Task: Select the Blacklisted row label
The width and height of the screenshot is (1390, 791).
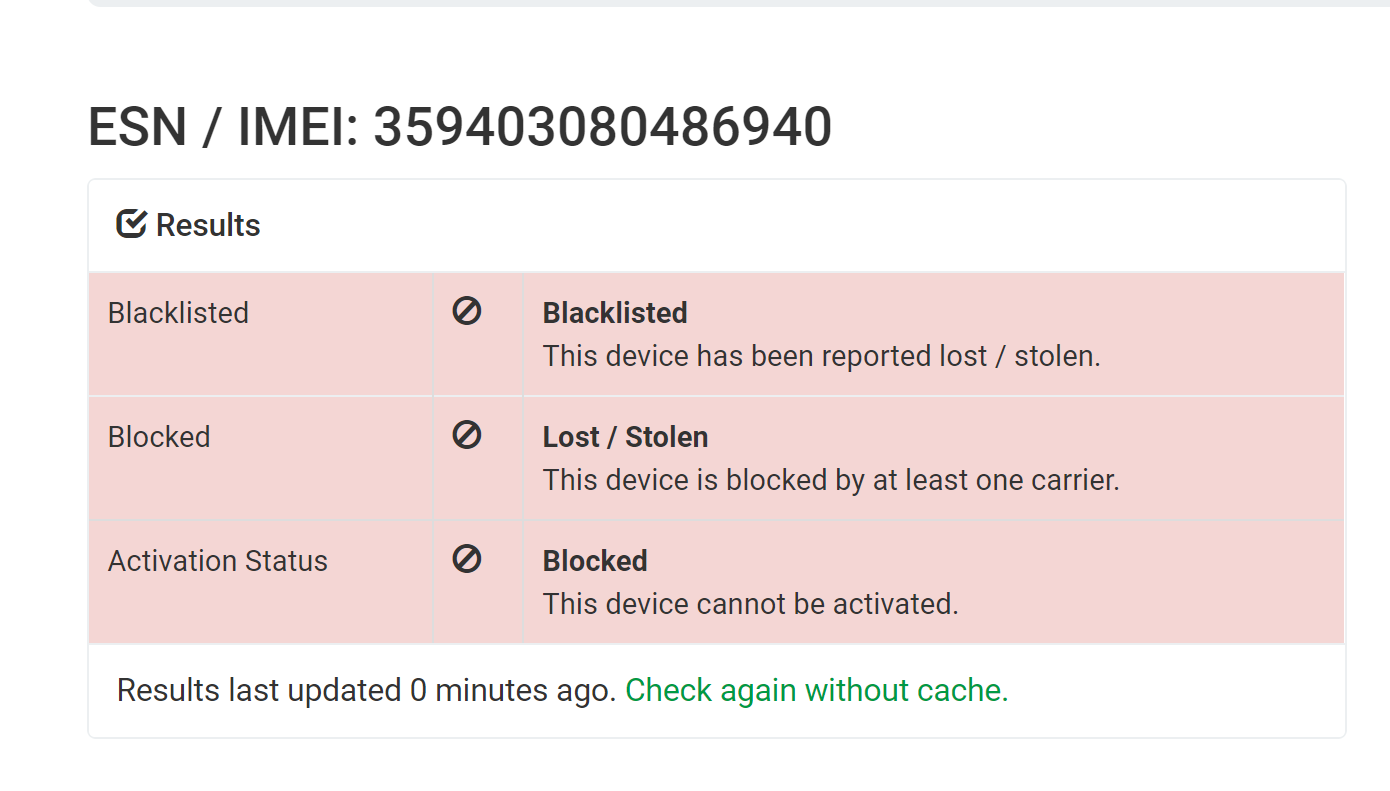Action: pos(178,313)
